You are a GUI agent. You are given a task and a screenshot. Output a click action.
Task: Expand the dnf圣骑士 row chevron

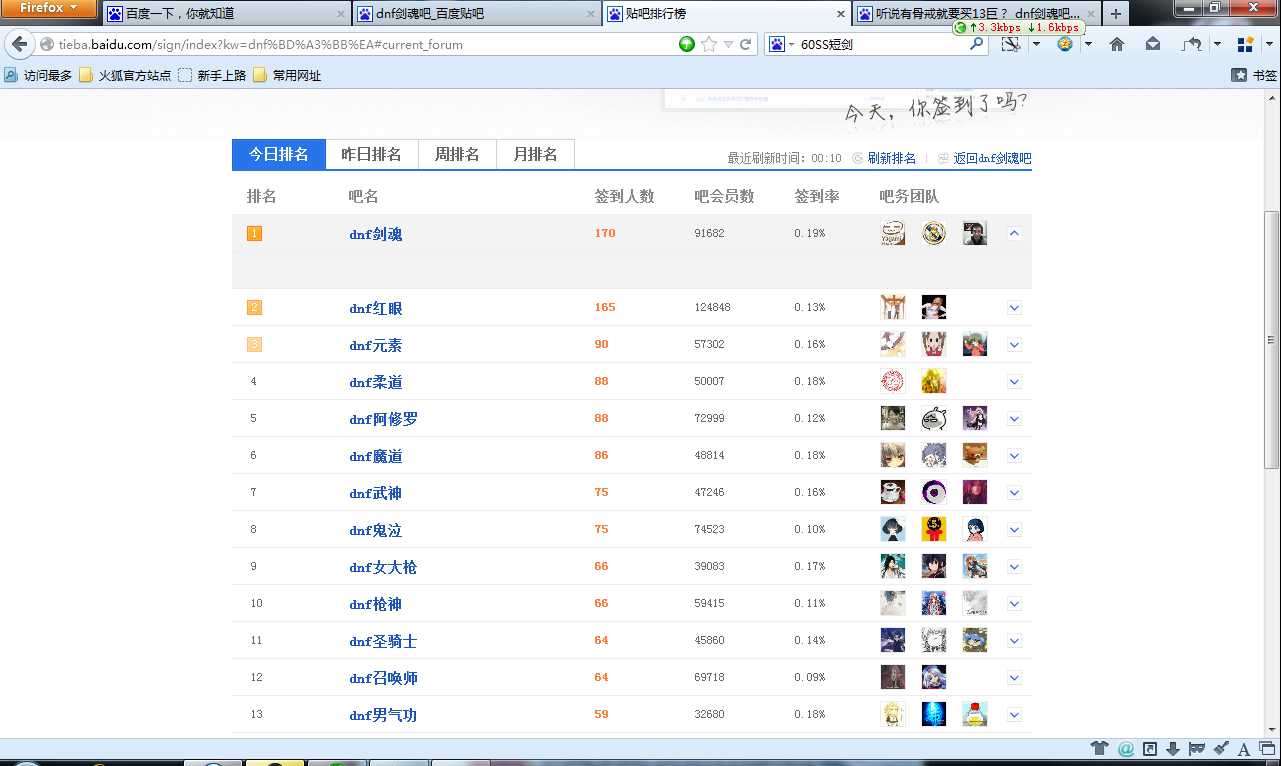coord(1014,641)
